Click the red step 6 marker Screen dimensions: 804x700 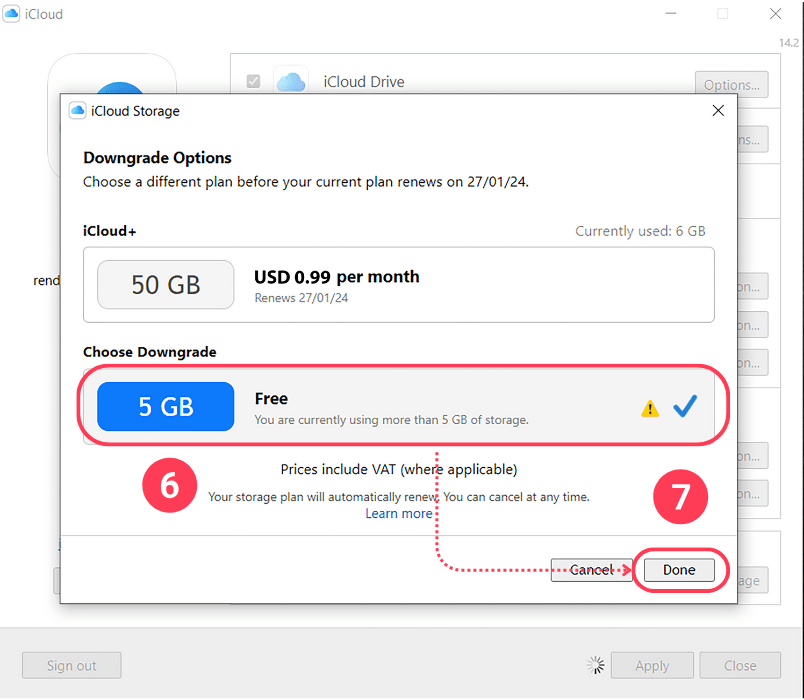click(169, 485)
